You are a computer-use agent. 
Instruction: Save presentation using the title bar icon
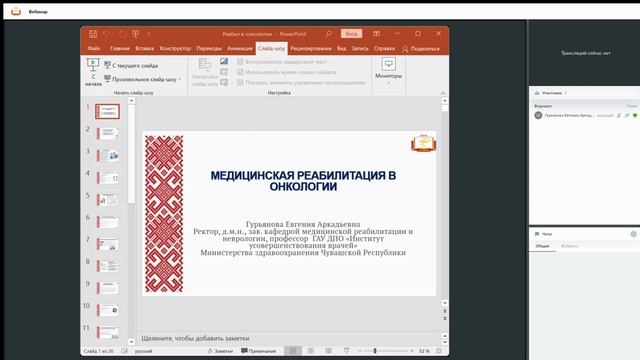(x=93, y=34)
